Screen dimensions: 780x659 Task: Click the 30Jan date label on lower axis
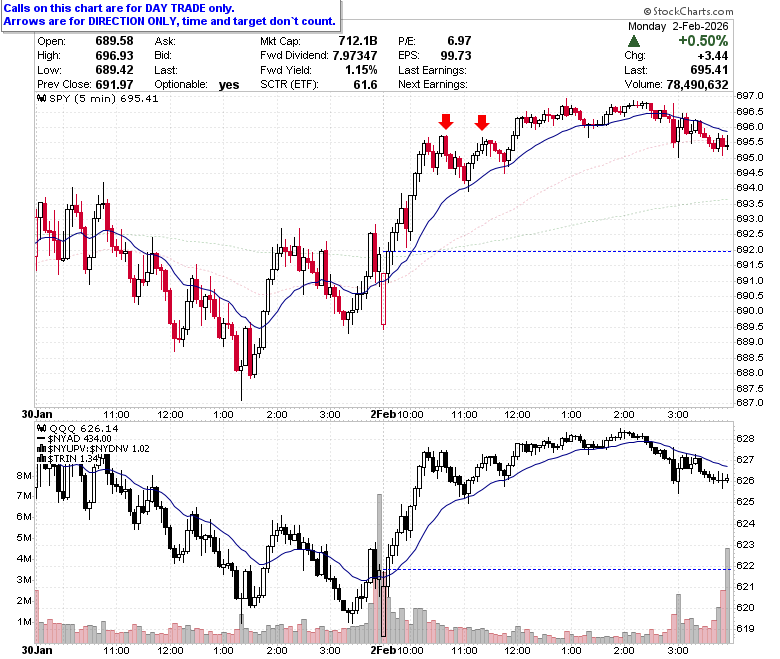[x=37, y=650]
